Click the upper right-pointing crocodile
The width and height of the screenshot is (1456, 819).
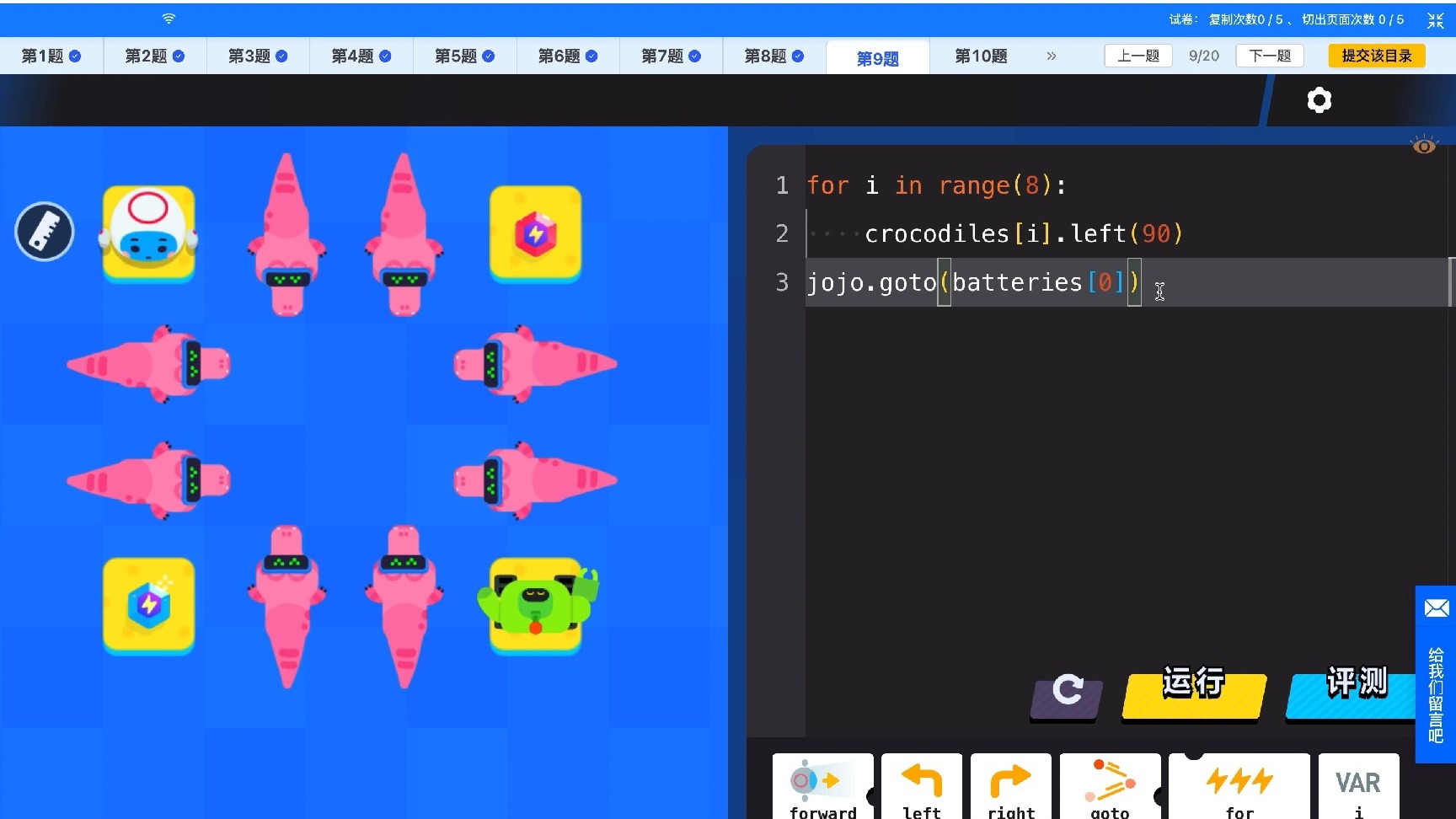[536, 364]
